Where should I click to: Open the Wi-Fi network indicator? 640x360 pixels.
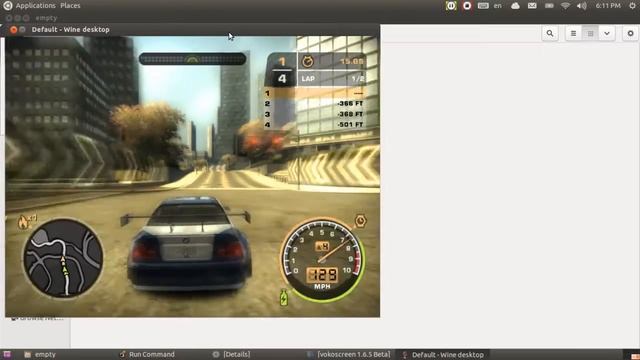click(x=565, y=6)
